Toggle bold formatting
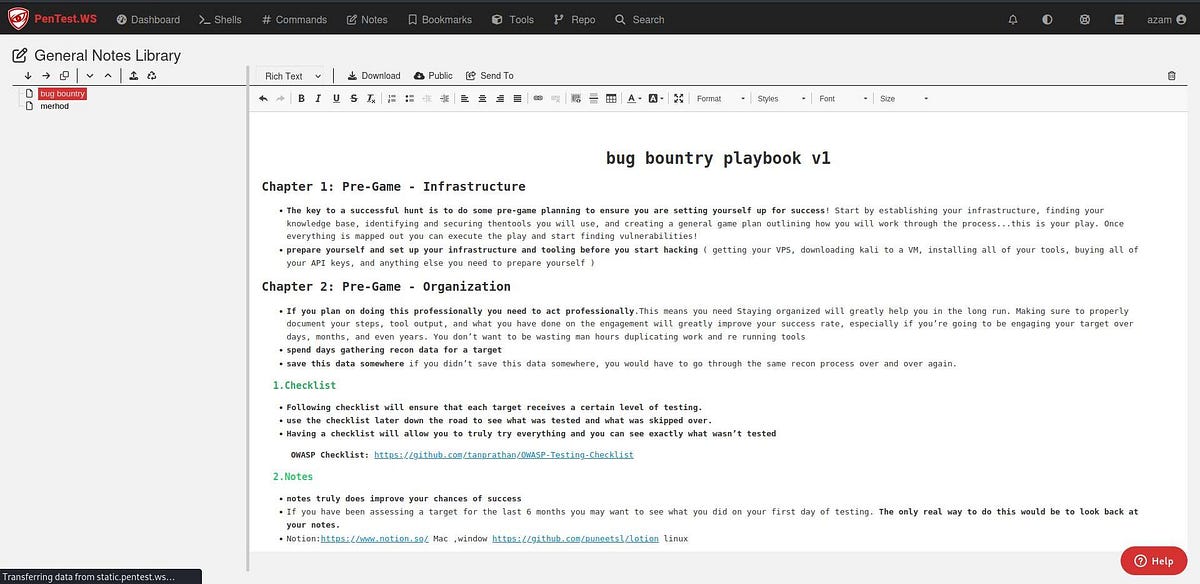 click(x=301, y=98)
